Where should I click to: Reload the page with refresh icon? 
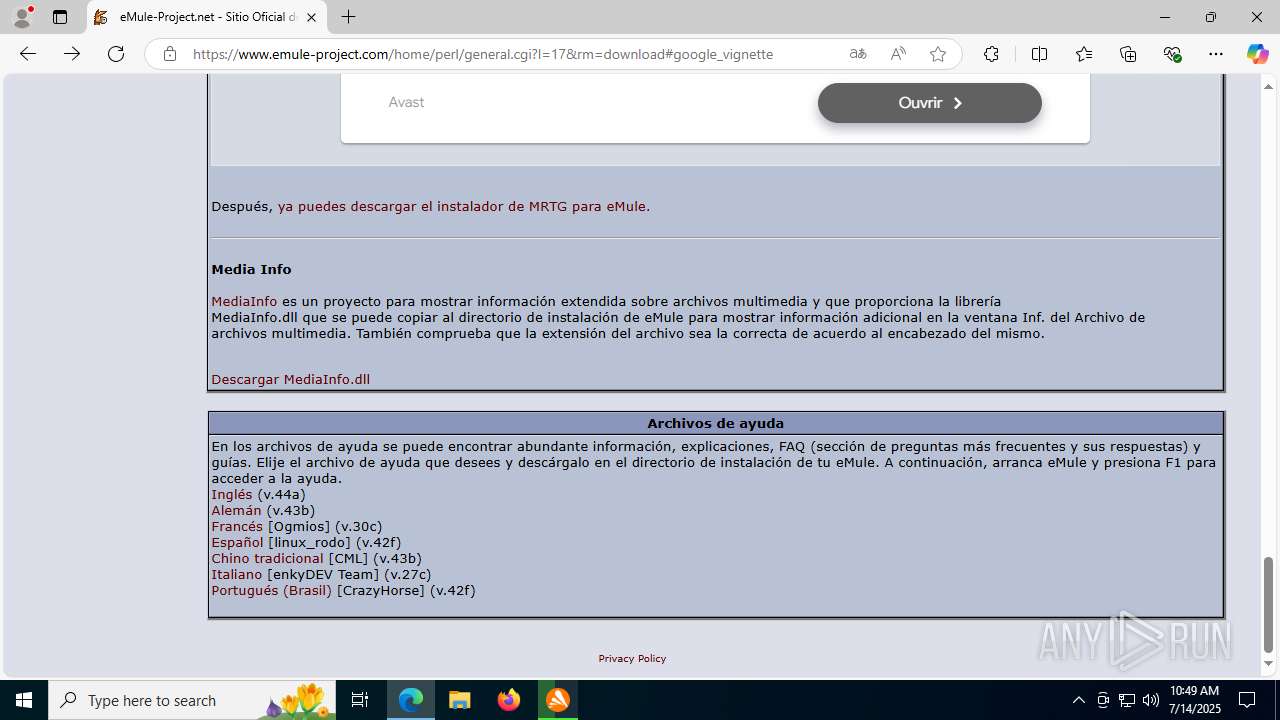116,54
